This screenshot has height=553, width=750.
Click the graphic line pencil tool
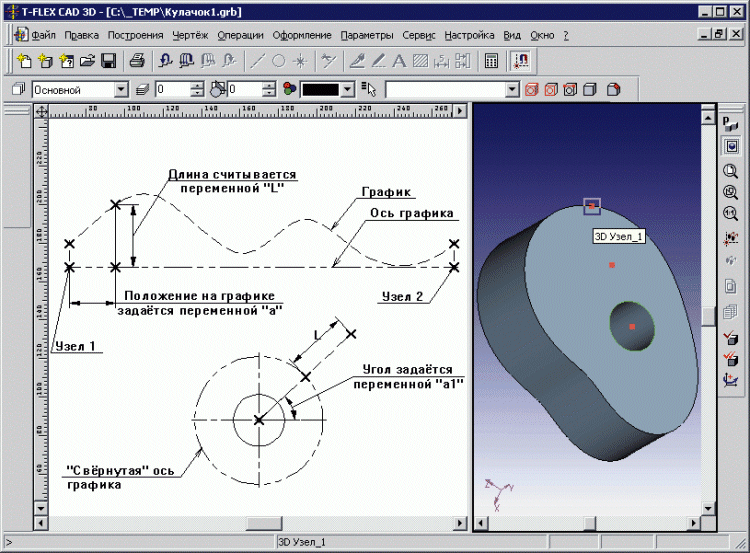click(x=378, y=61)
